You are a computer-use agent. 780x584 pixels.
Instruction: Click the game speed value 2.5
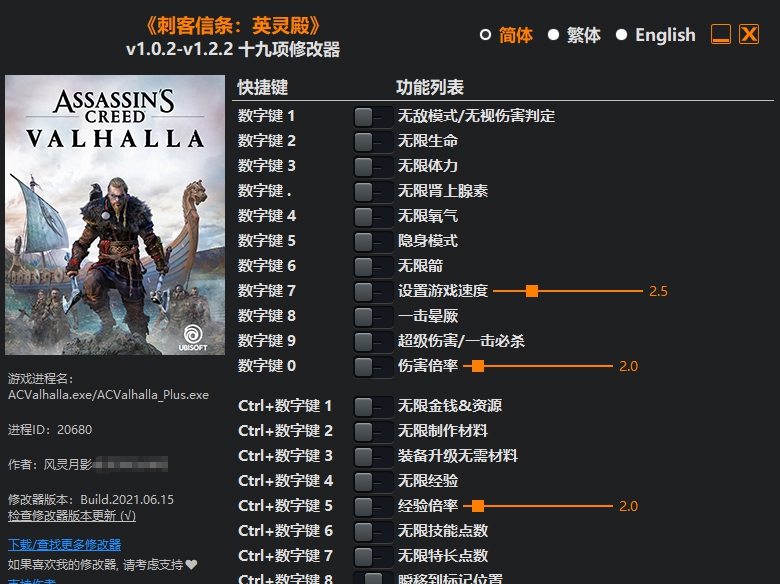[658, 292]
